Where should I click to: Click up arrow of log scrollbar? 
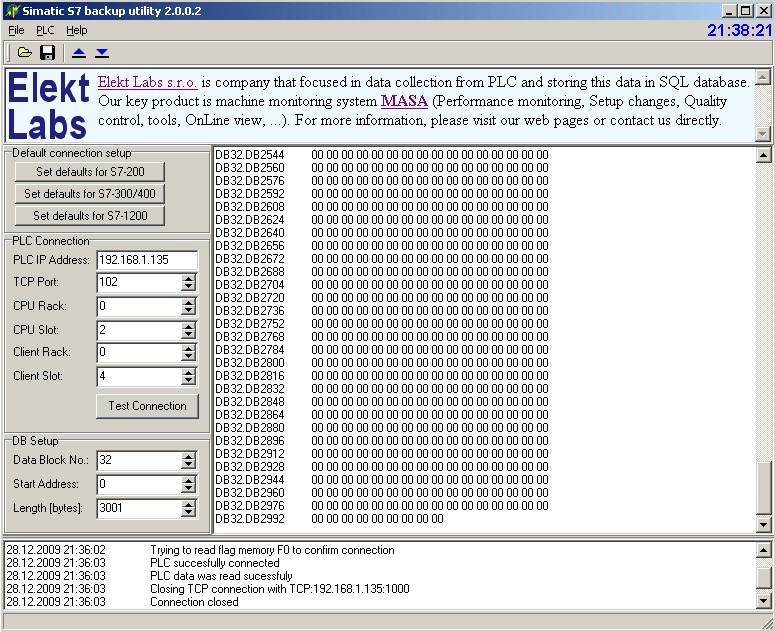pos(763,549)
